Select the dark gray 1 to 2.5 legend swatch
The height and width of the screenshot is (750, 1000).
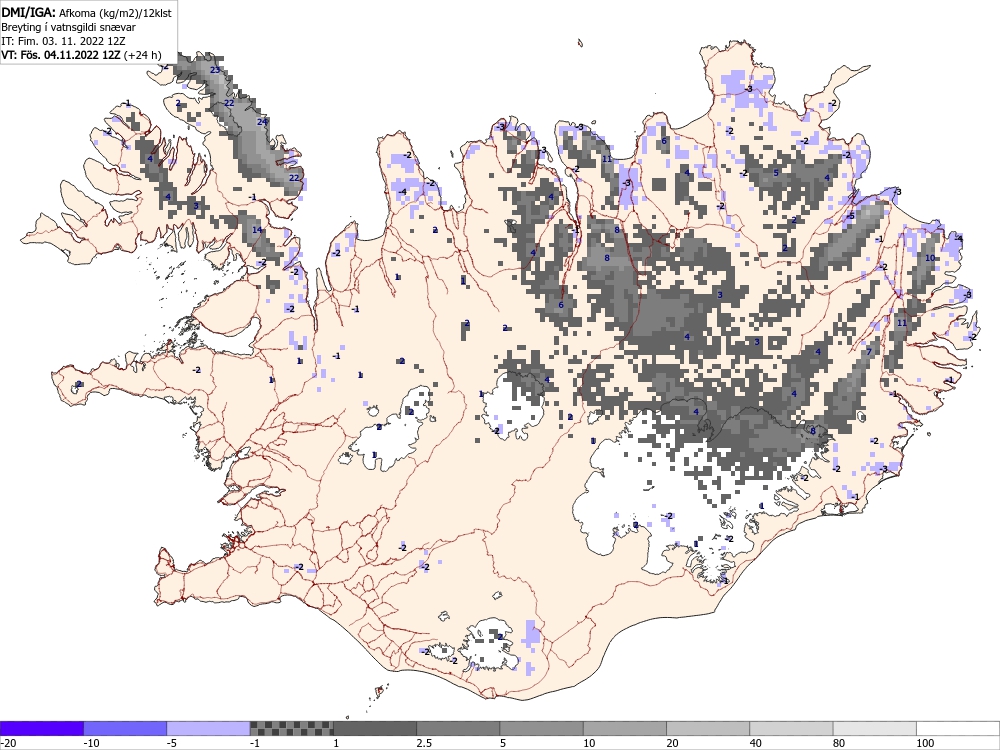(375, 728)
